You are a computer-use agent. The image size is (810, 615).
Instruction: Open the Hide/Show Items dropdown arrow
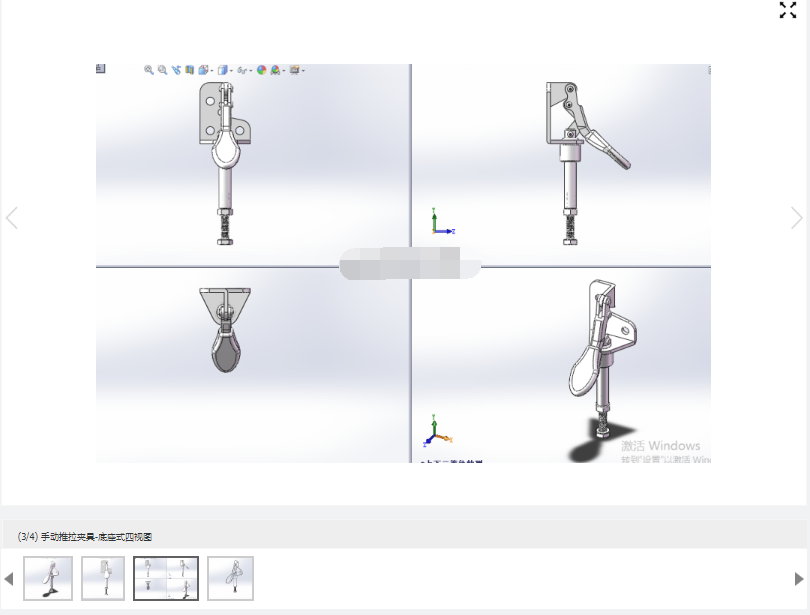point(251,71)
